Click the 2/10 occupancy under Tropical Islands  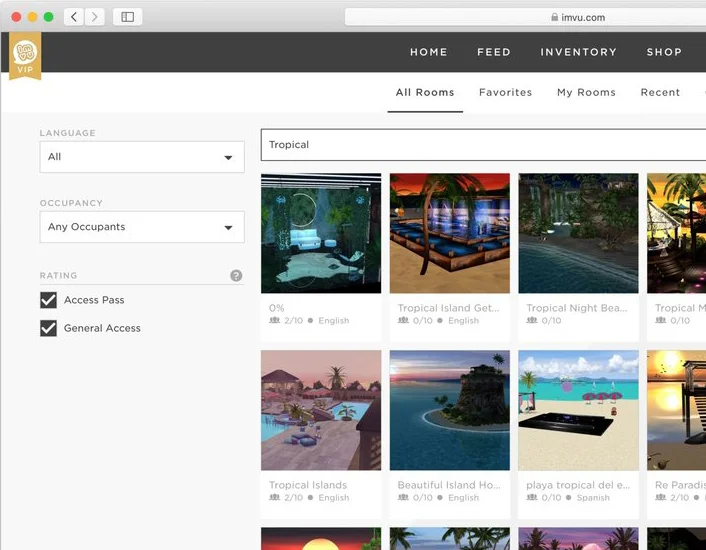[294, 497]
